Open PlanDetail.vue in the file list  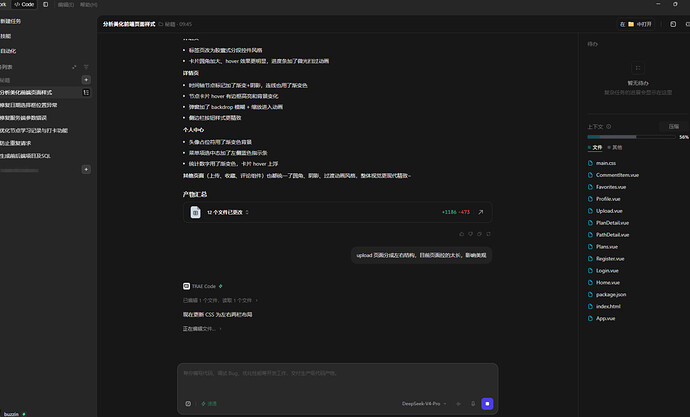coord(612,223)
